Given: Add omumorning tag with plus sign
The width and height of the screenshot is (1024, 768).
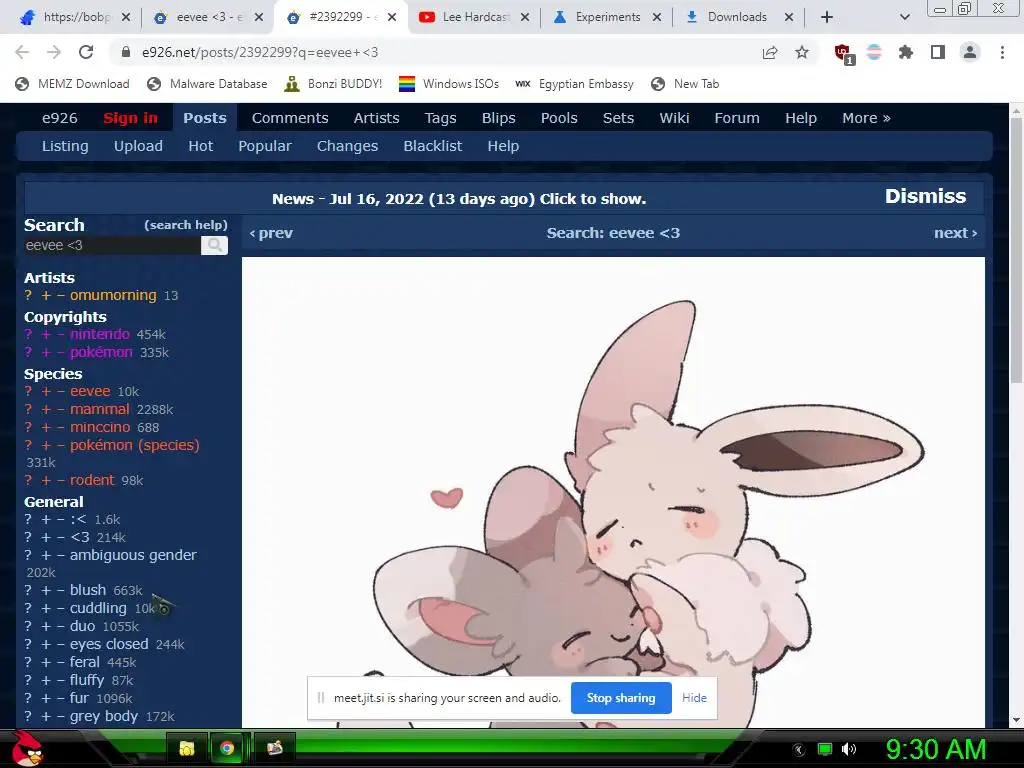Looking at the screenshot, I should tap(46, 296).
